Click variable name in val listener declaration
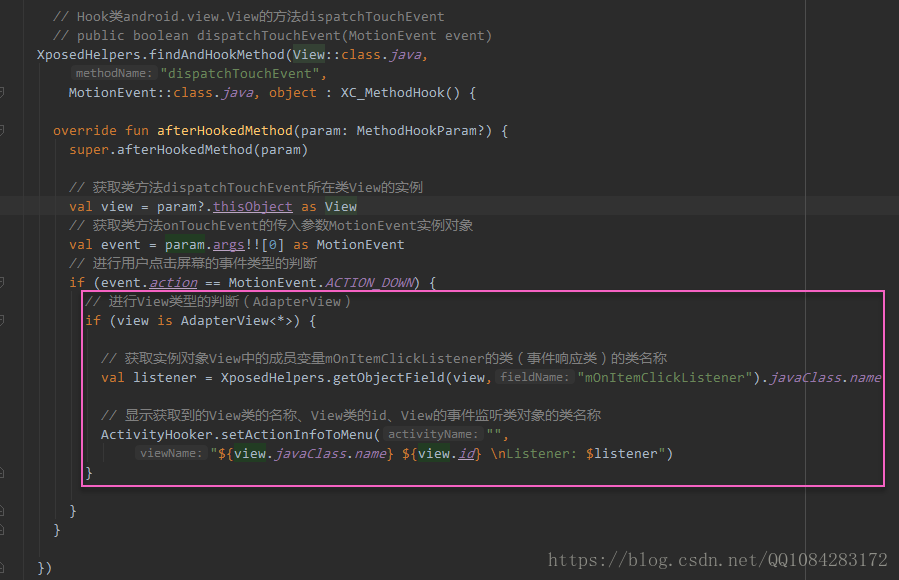 coord(165,377)
